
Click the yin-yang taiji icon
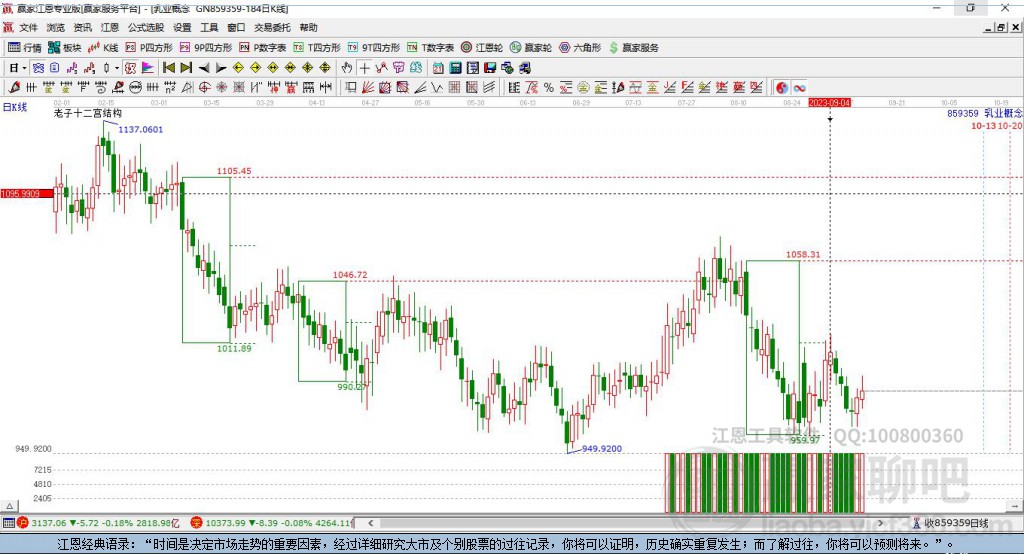[782, 88]
